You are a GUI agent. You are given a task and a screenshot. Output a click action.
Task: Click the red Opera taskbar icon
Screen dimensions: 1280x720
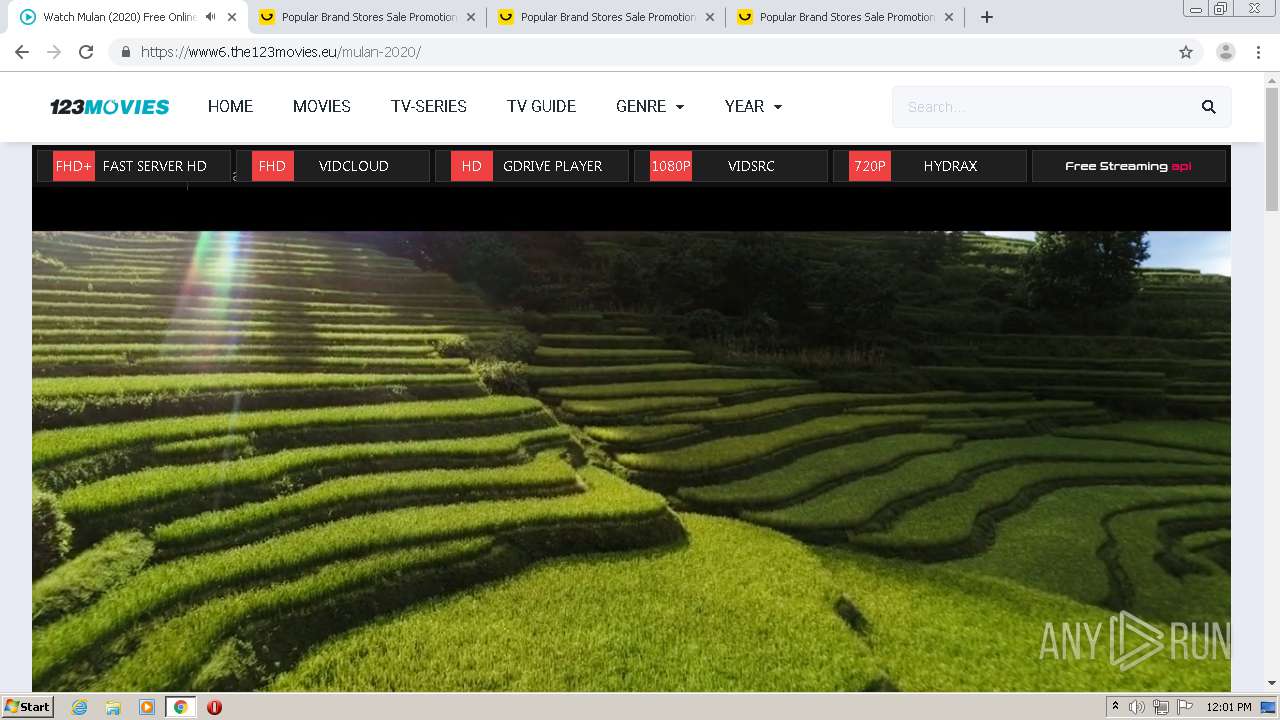[x=214, y=707]
